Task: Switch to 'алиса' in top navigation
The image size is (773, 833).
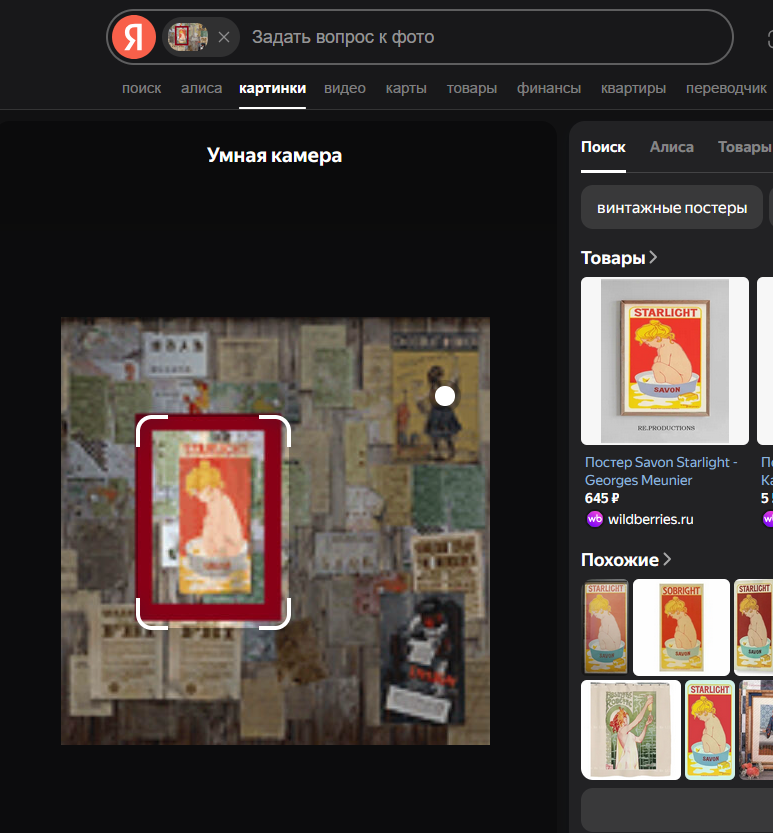Action: click(x=201, y=88)
